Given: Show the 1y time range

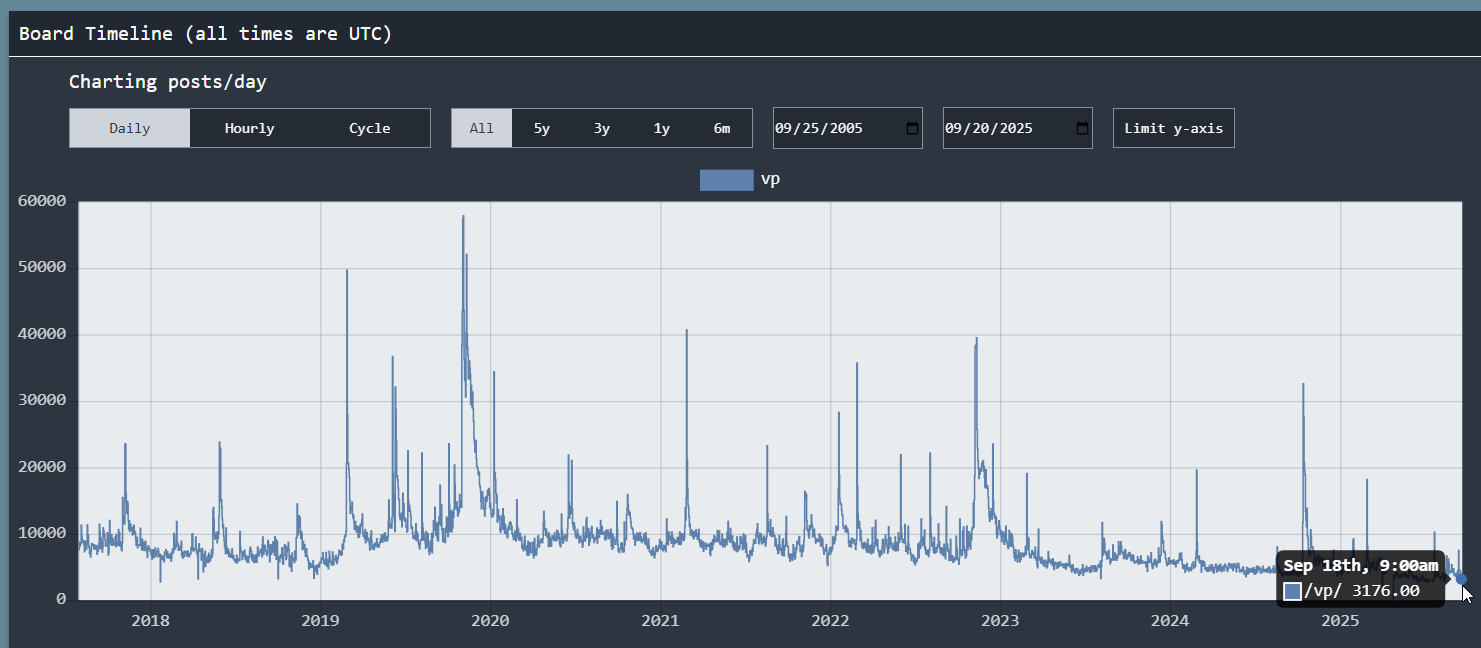Looking at the screenshot, I should tap(662, 128).
